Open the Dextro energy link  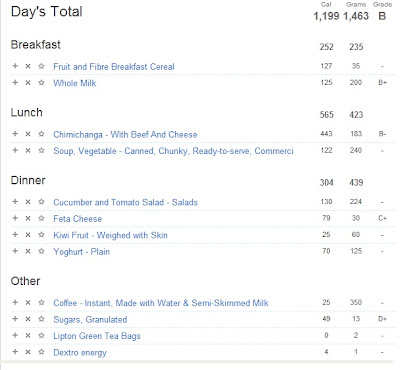click(80, 353)
